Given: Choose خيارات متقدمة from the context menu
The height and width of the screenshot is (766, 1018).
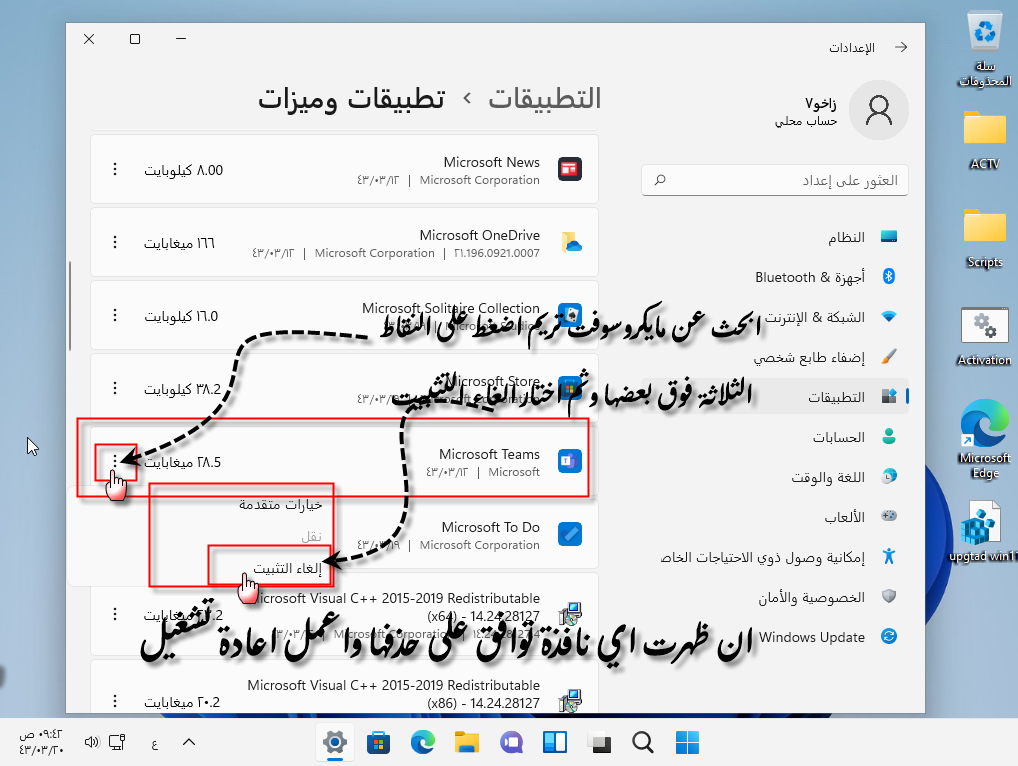Looking at the screenshot, I should [x=280, y=504].
